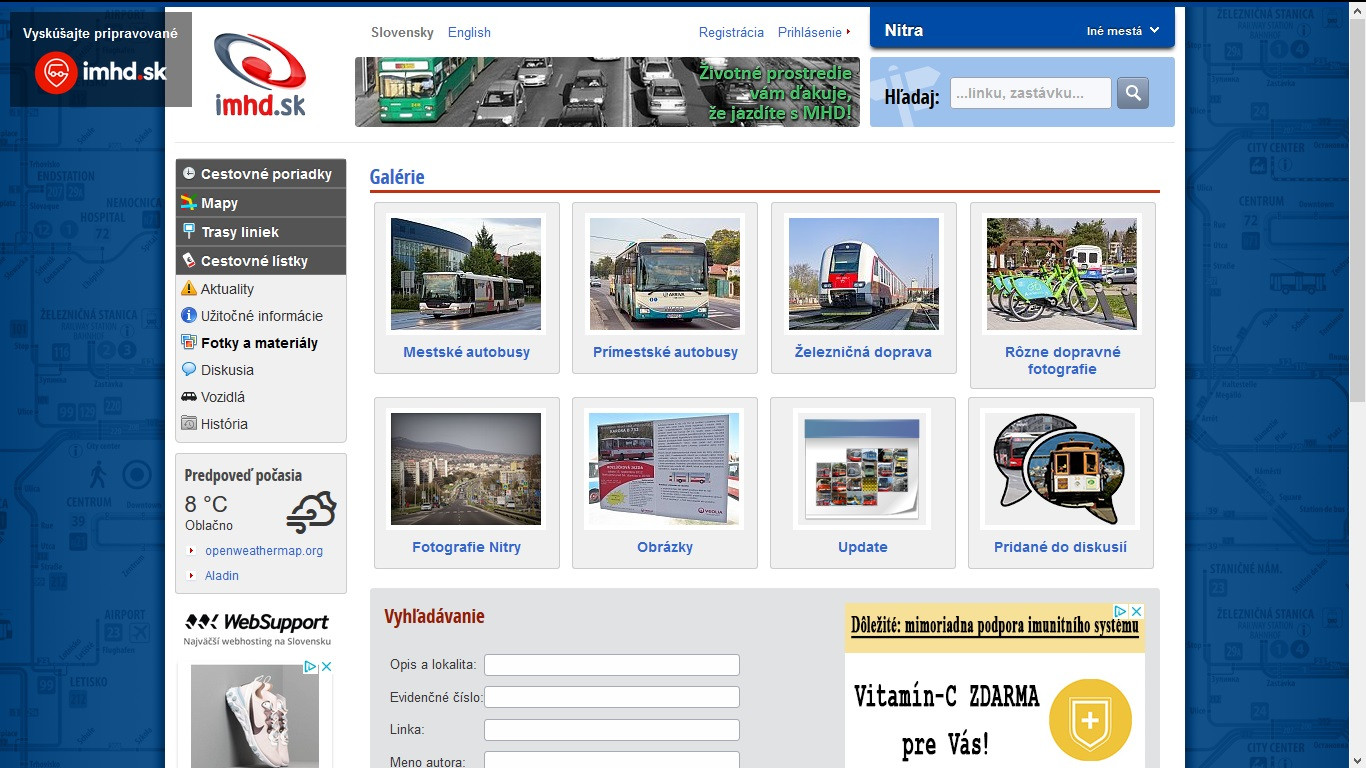Click the Vozidlá car icon
Screen dimensions: 1366x768
[189, 397]
